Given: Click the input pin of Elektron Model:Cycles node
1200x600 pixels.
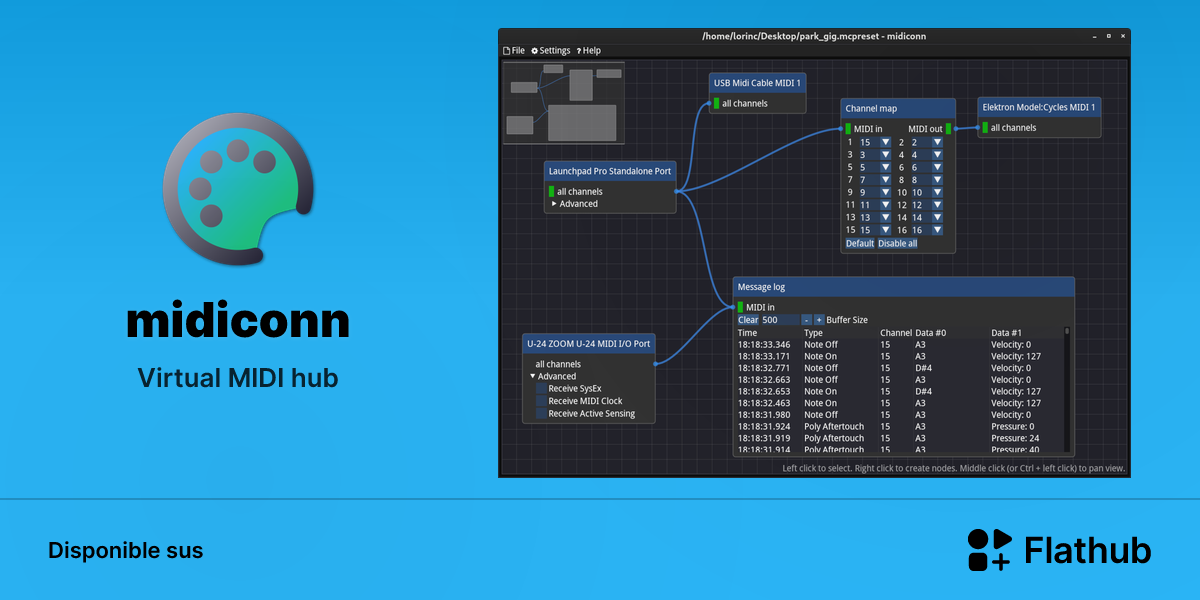Looking at the screenshot, I should click(978, 127).
